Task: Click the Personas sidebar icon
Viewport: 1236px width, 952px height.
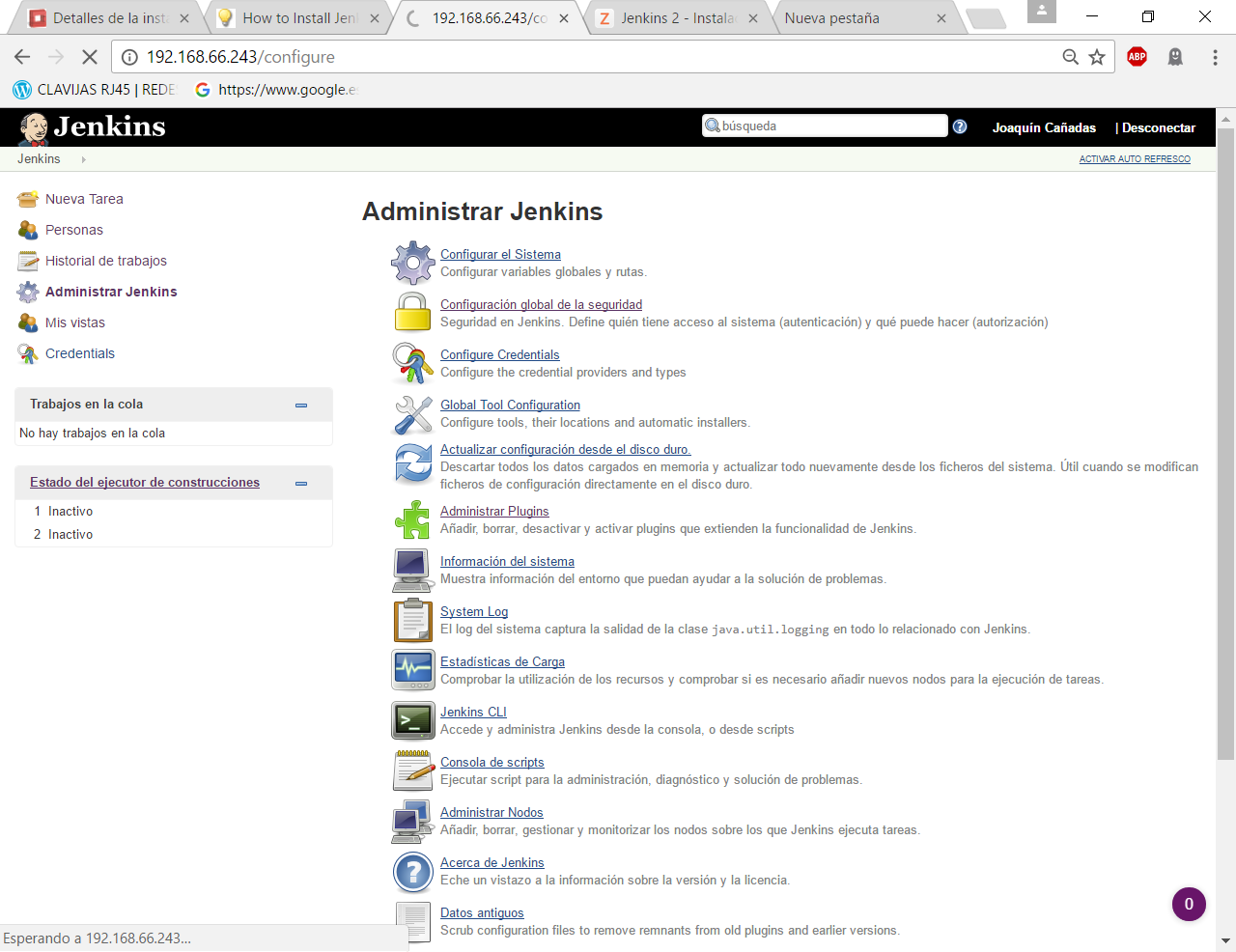Action: pyautogui.click(x=28, y=230)
